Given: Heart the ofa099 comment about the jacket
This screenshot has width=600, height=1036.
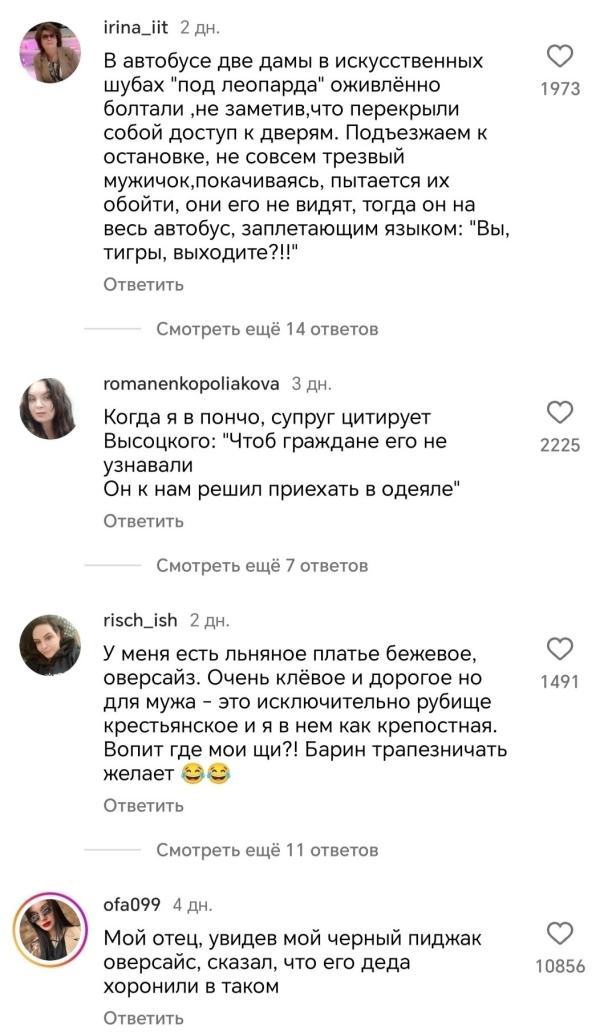Looking at the screenshot, I should [x=560, y=935].
